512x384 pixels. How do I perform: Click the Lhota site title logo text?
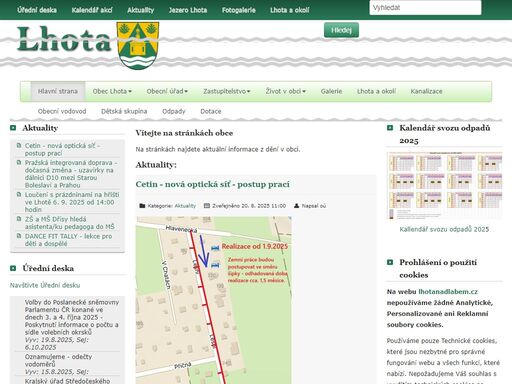[64, 39]
